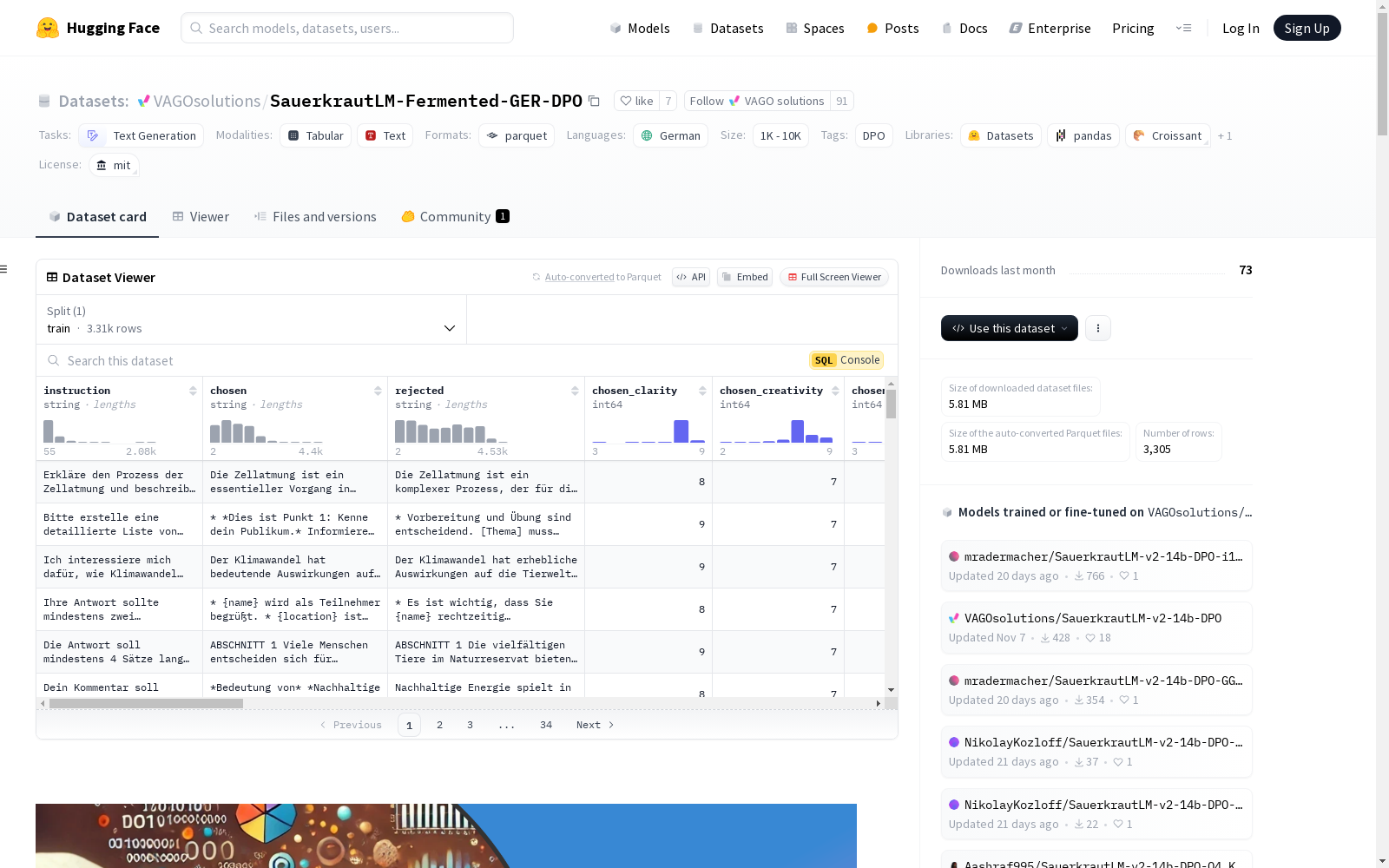1389x868 pixels.
Task: Open the Community tab
Action: tap(455, 217)
